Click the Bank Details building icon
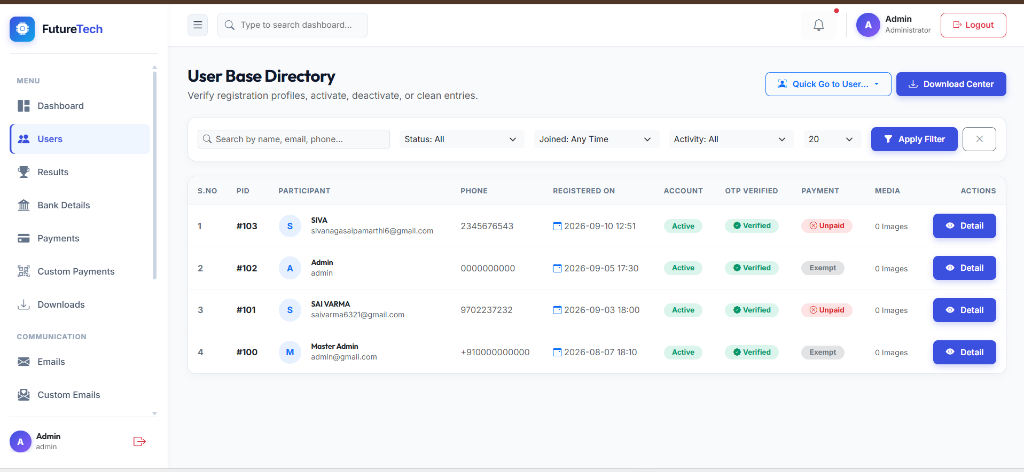 click(24, 205)
